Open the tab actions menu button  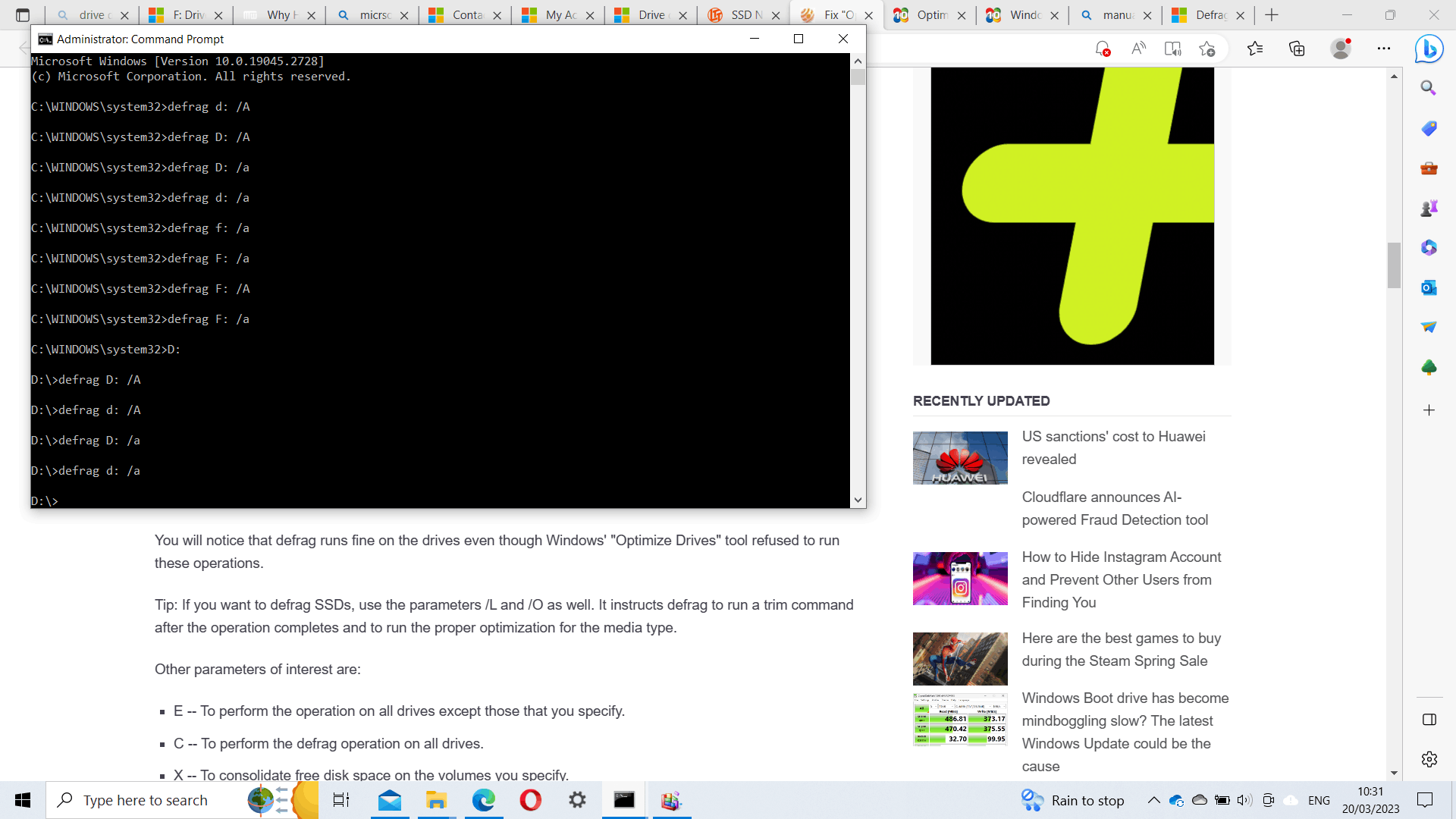(x=23, y=15)
